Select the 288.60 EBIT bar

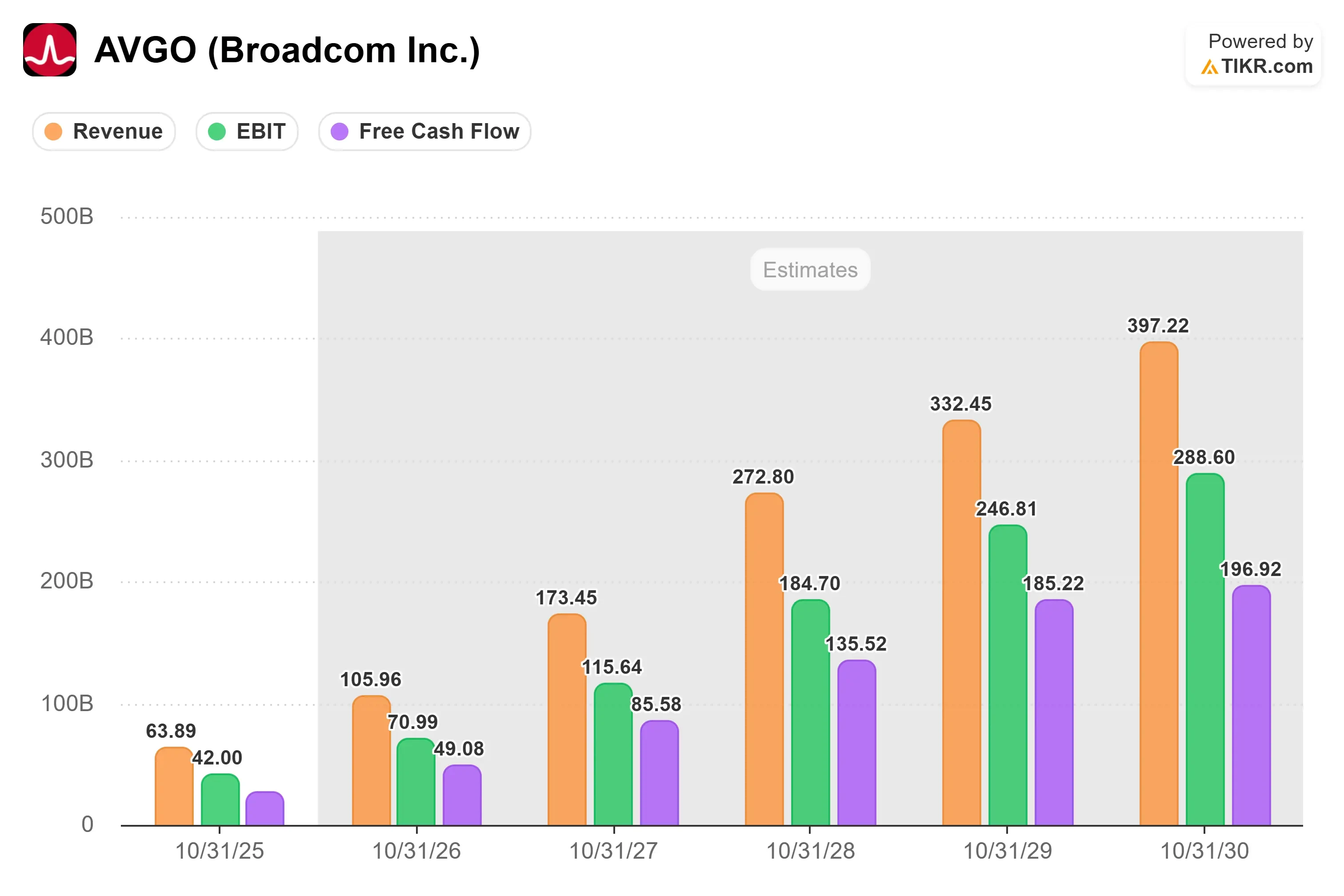click(1205, 649)
